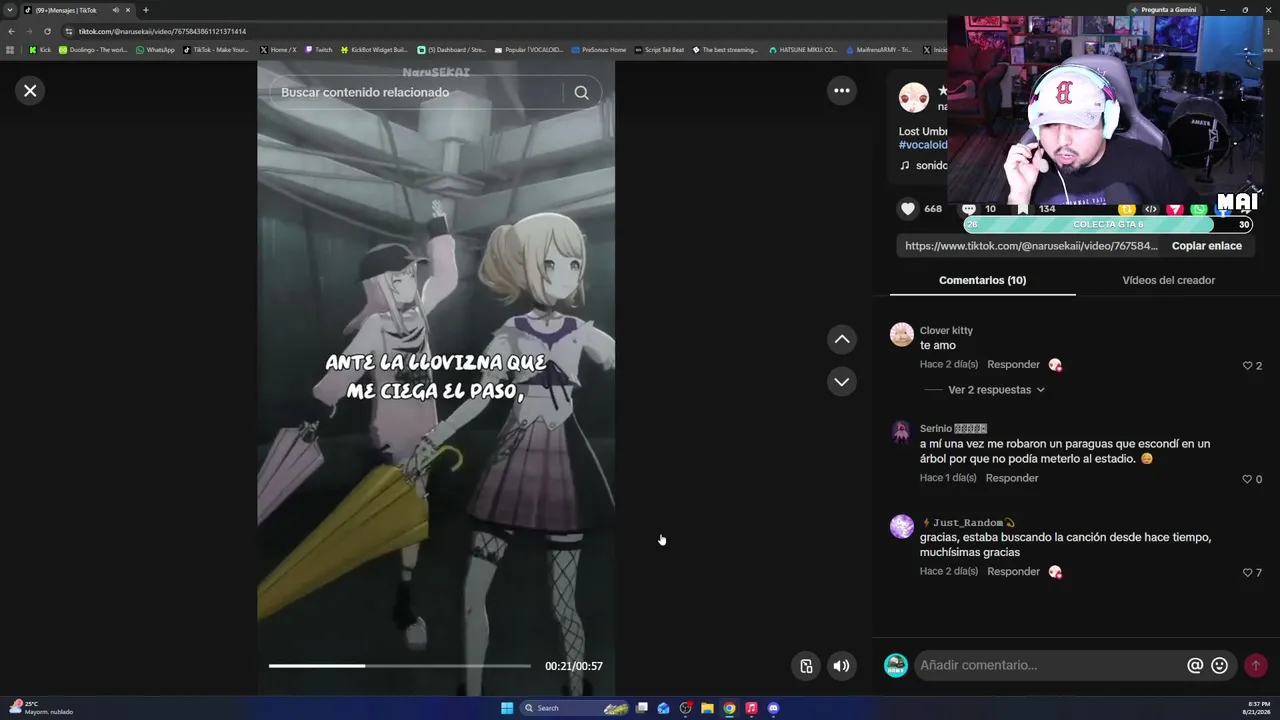Click the browser address bar URL
1280x720 pixels.
coord(162,31)
